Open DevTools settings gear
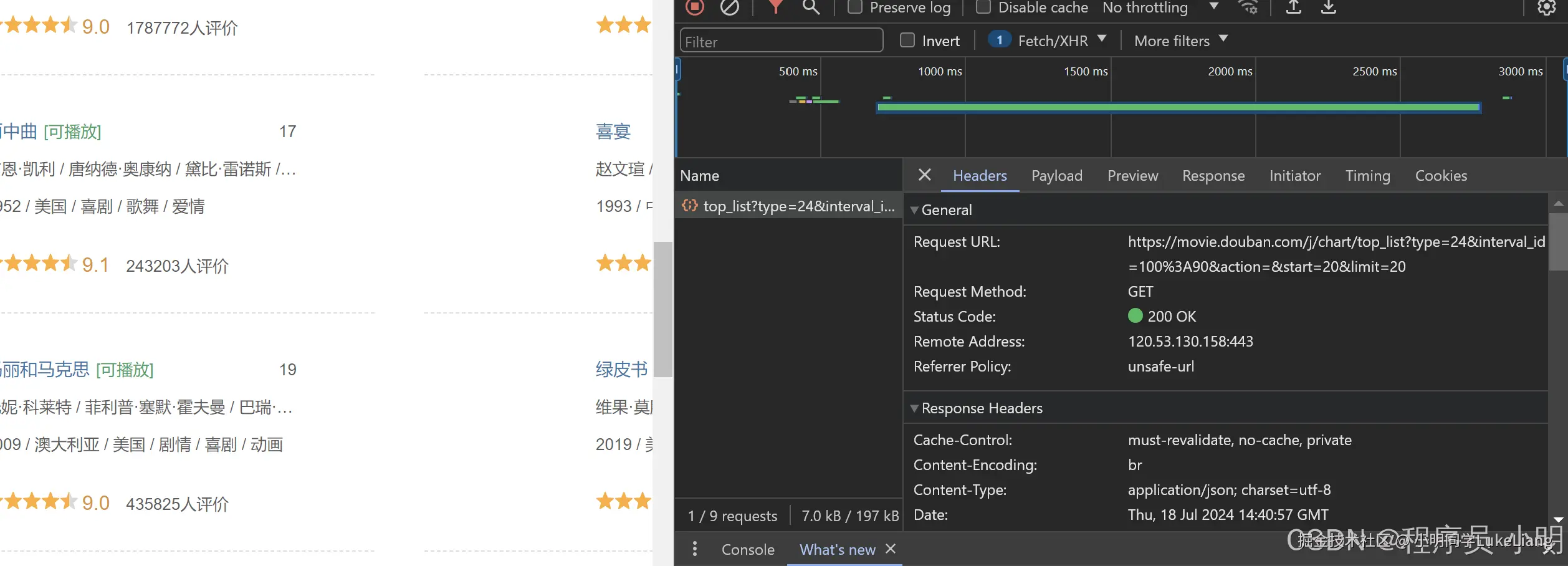 (x=1546, y=8)
